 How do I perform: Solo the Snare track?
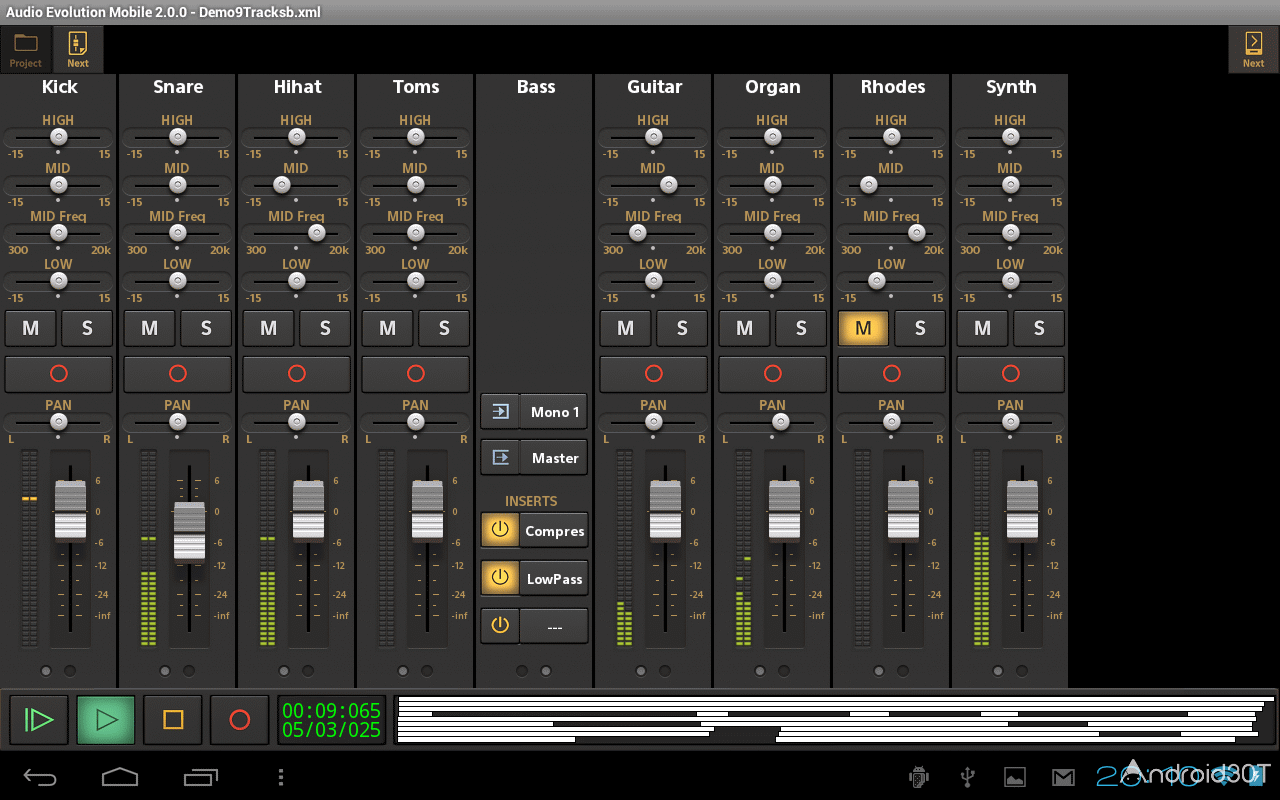coord(206,328)
